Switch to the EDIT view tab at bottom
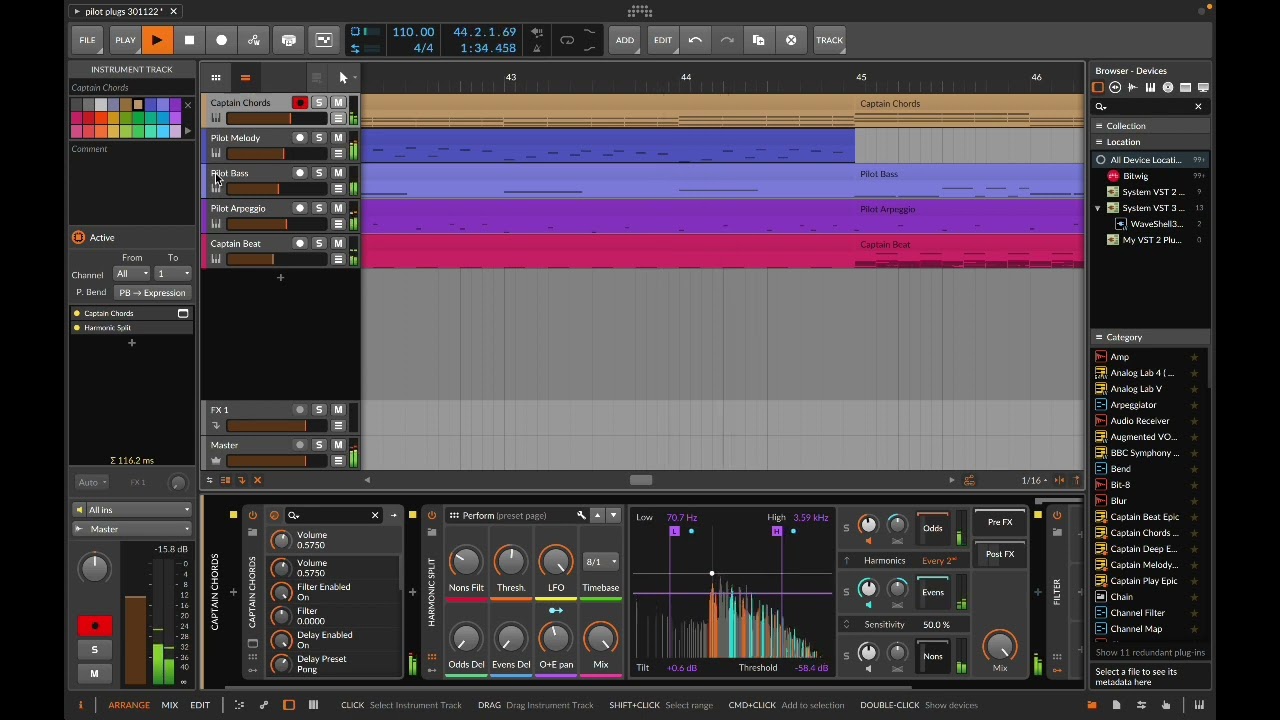The image size is (1280, 720). 200,705
